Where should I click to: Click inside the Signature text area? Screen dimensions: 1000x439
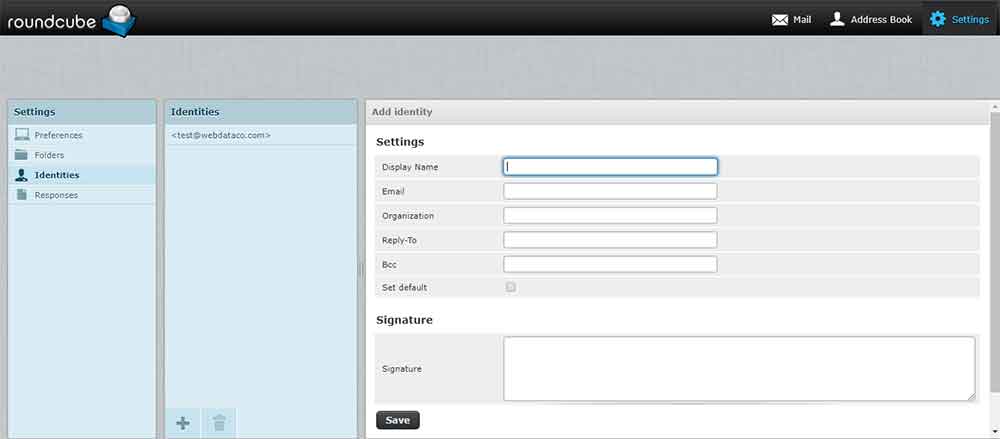click(738, 368)
